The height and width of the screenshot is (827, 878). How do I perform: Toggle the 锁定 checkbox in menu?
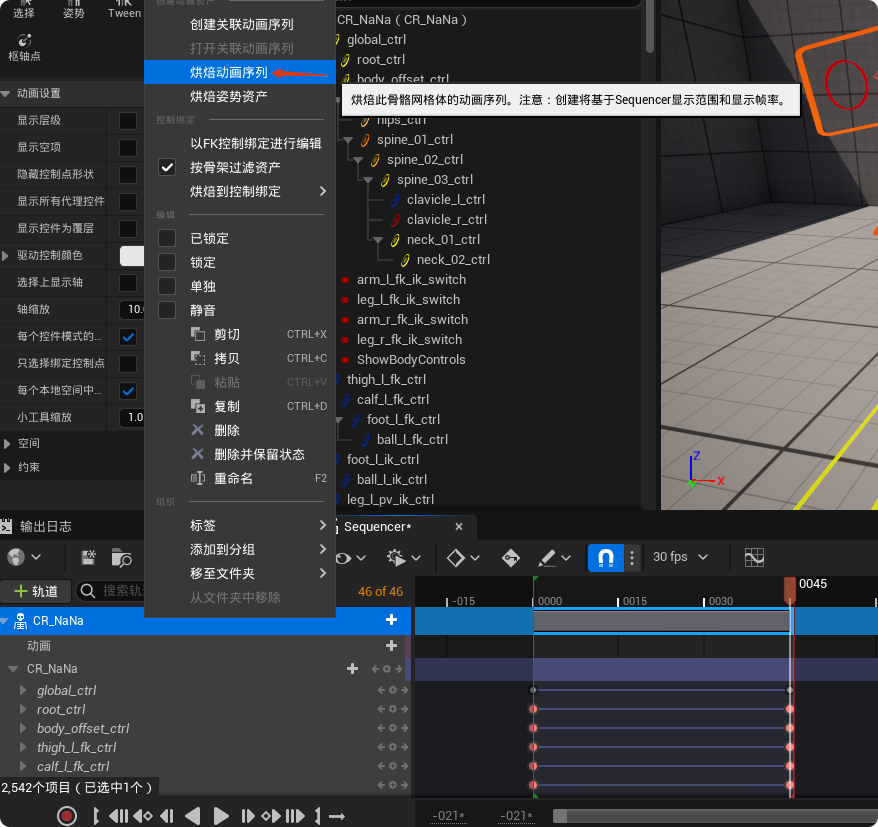[x=167, y=262]
